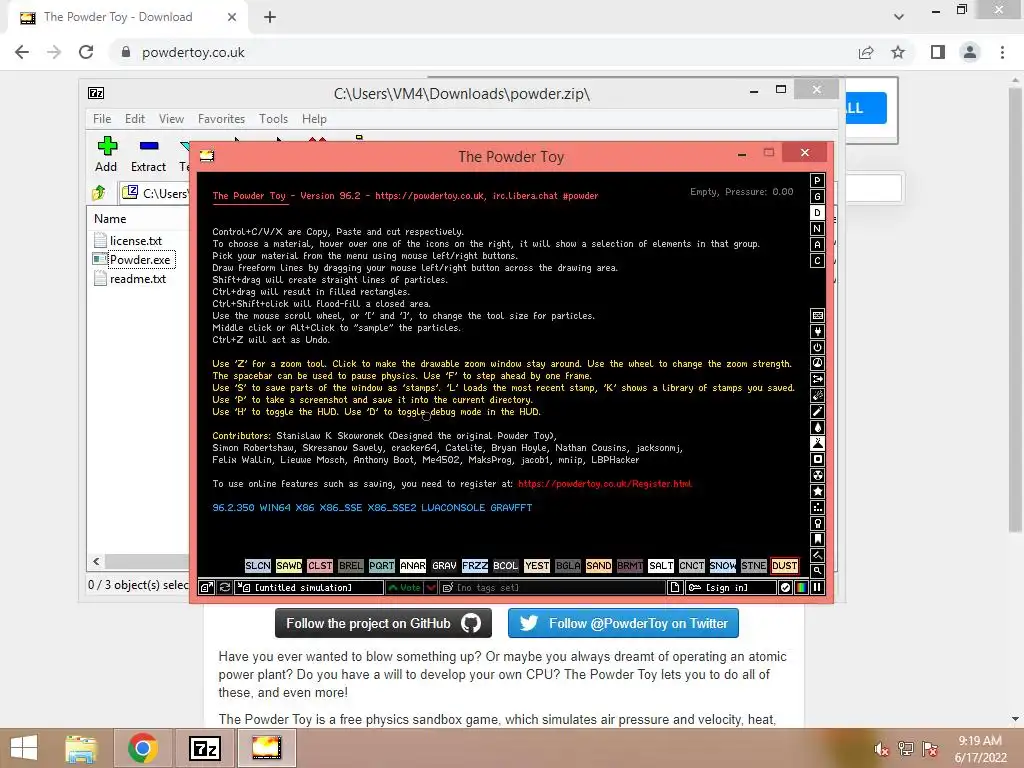Click the open simulation browser icon

click(x=206, y=588)
